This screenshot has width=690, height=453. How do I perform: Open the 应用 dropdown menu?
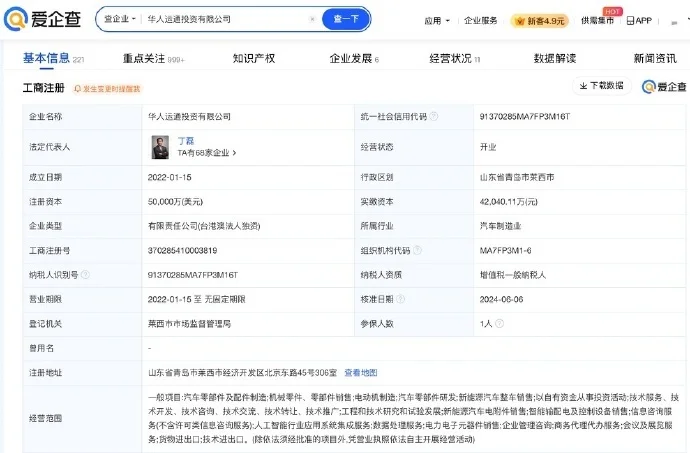437,21
